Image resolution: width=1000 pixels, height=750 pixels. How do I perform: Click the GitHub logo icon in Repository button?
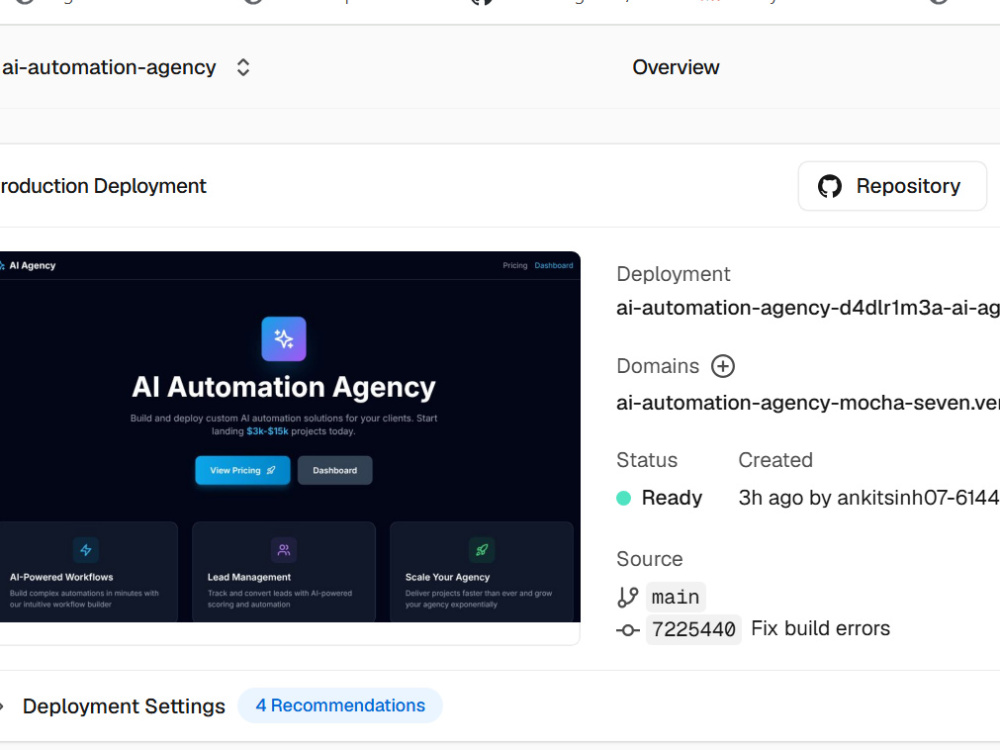pyautogui.click(x=830, y=186)
